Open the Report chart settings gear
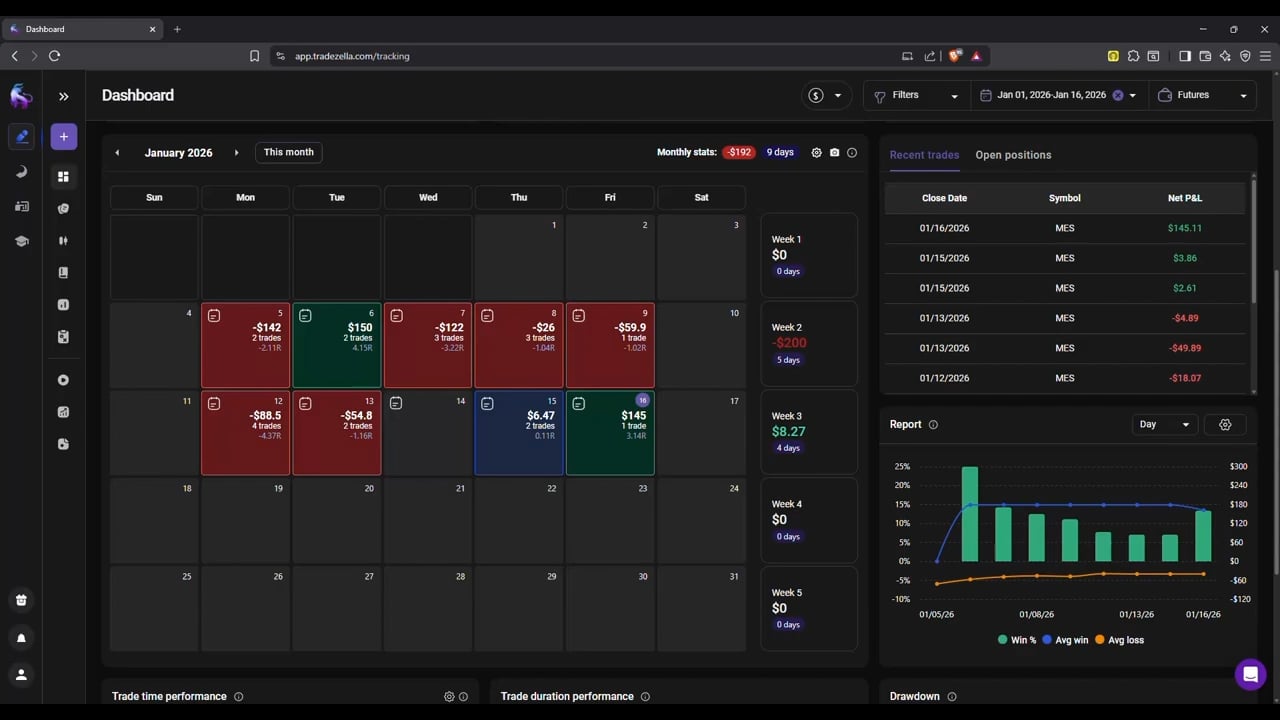 coord(1225,425)
